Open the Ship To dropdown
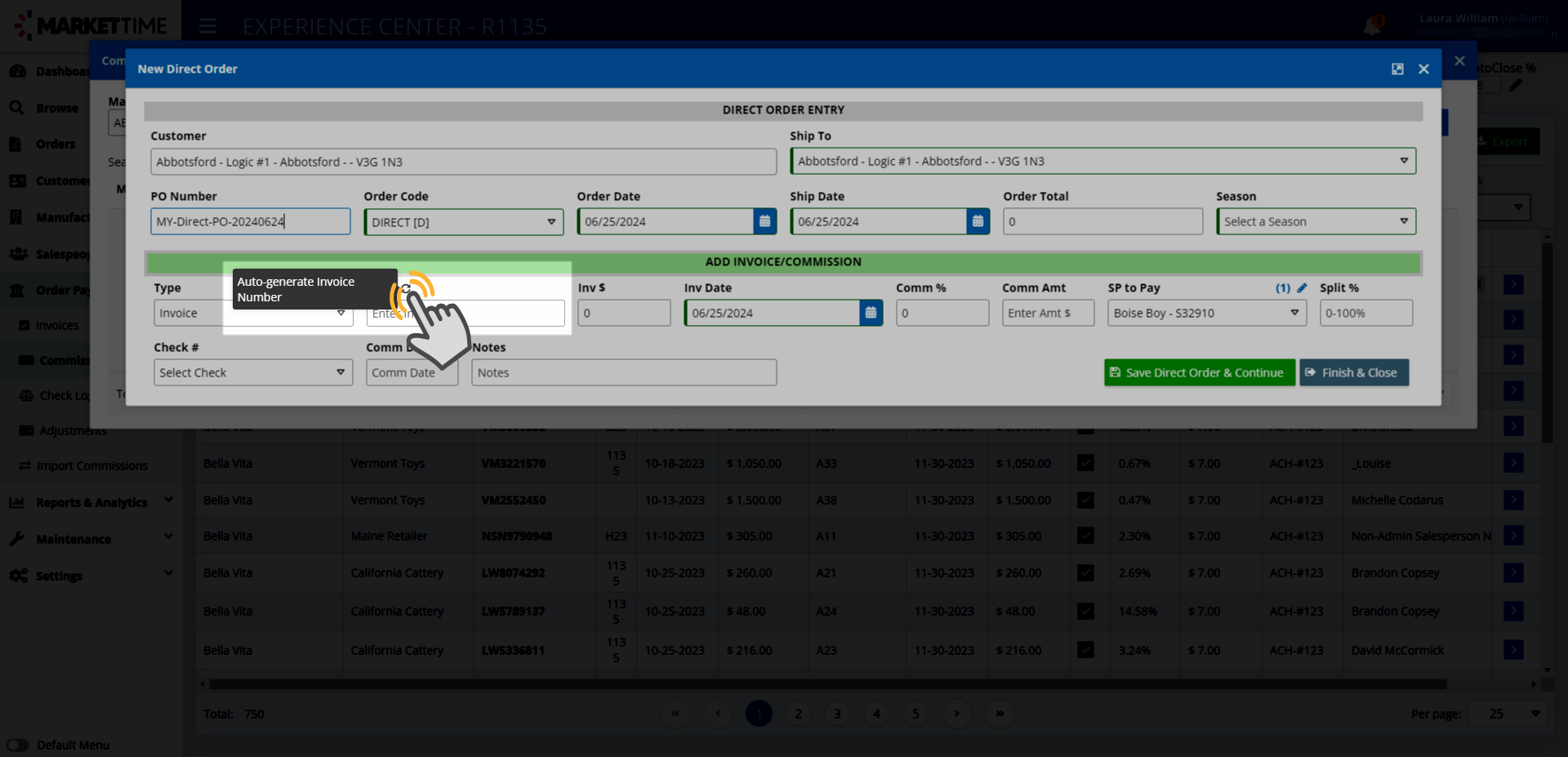The height and width of the screenshot is (757, 1568). tap(1102, 161)
